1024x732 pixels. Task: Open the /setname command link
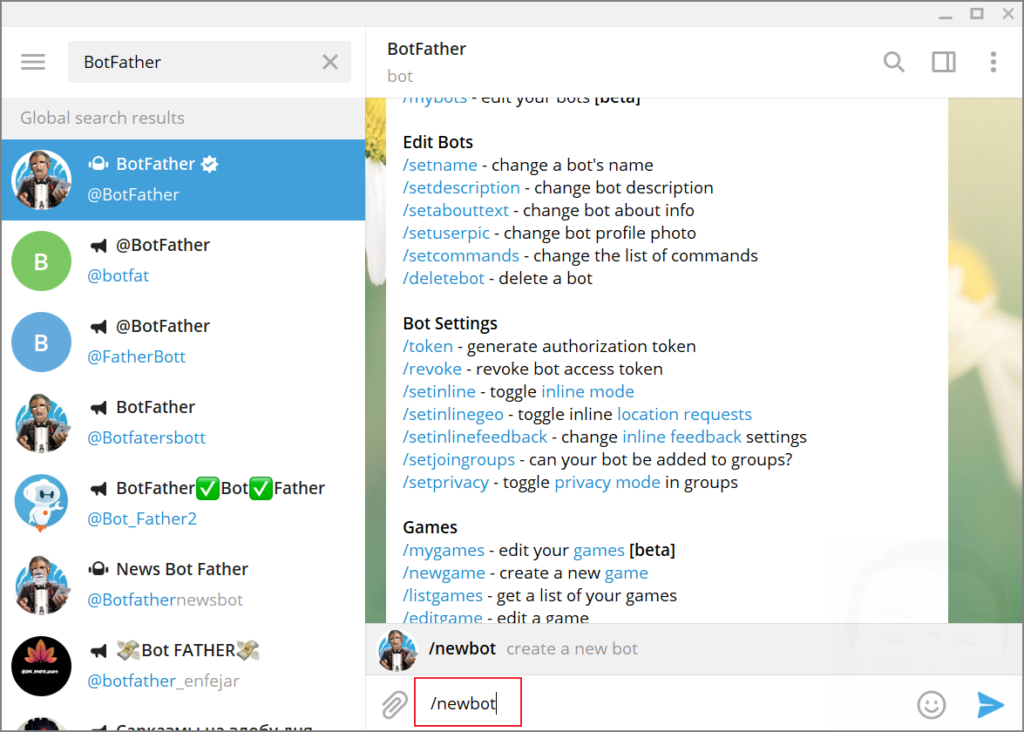(x=440, y=164)
